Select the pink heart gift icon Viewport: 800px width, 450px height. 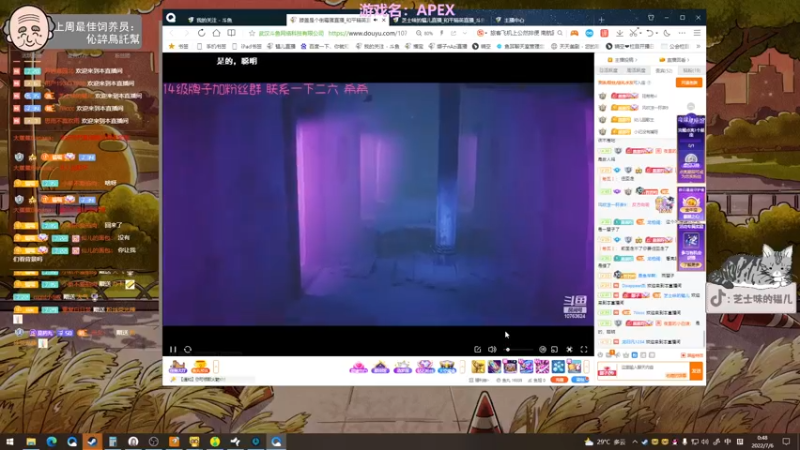click(x=358, y=366)
